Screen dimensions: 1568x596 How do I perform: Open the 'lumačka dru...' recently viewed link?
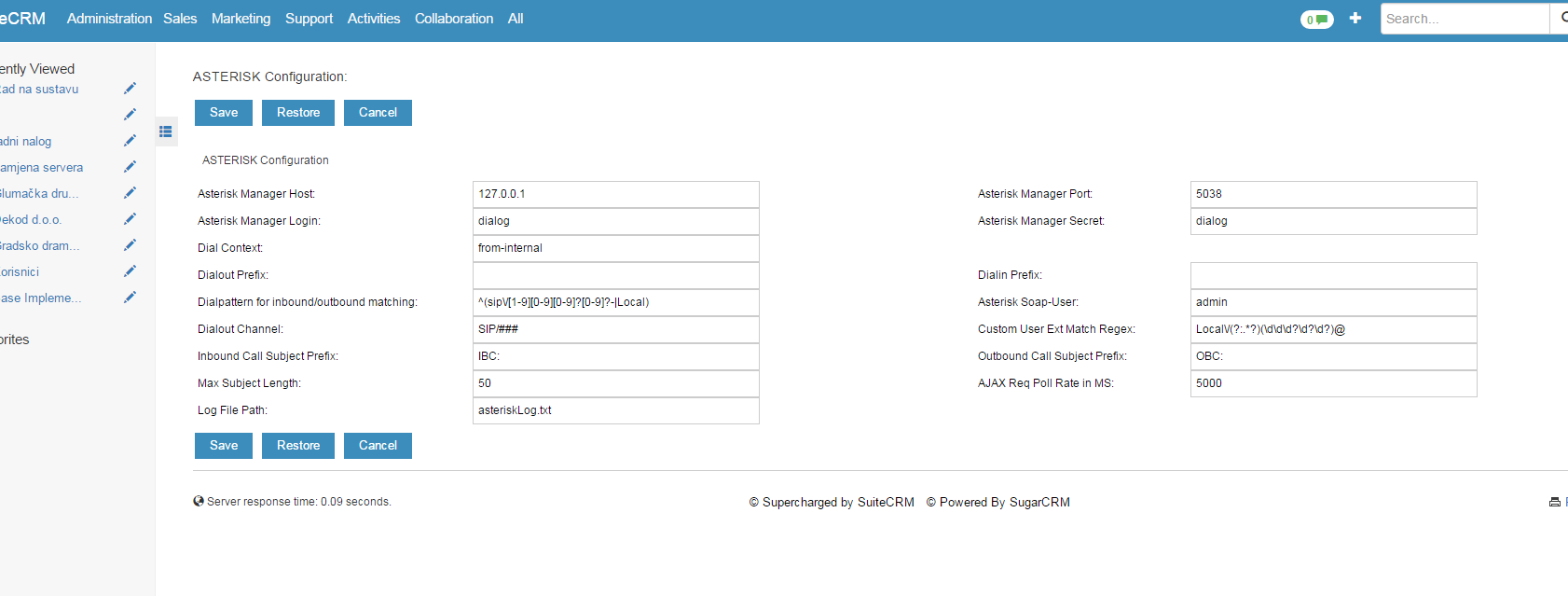click(39, 194)
